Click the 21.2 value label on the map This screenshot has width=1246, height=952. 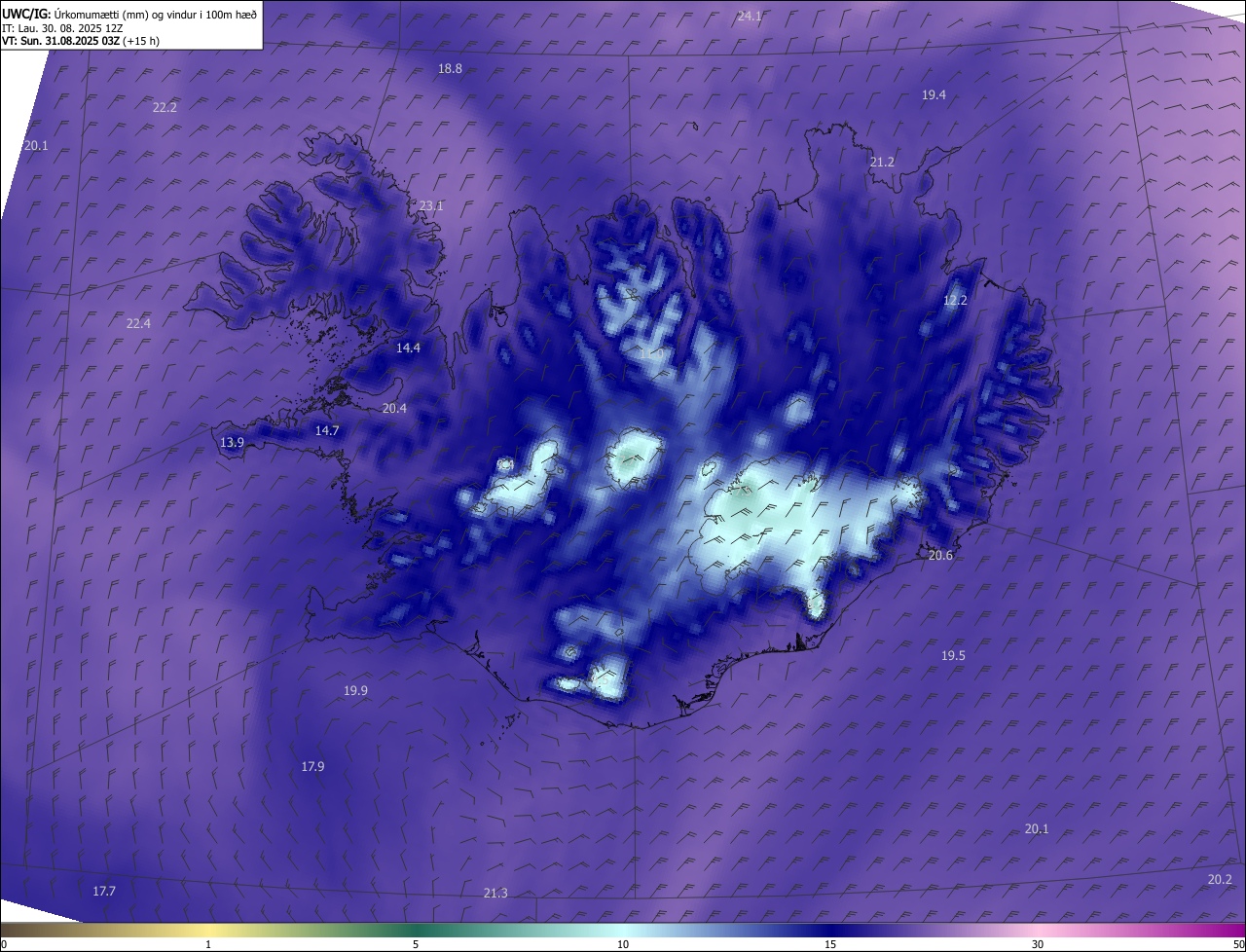(x=882, y=163)
